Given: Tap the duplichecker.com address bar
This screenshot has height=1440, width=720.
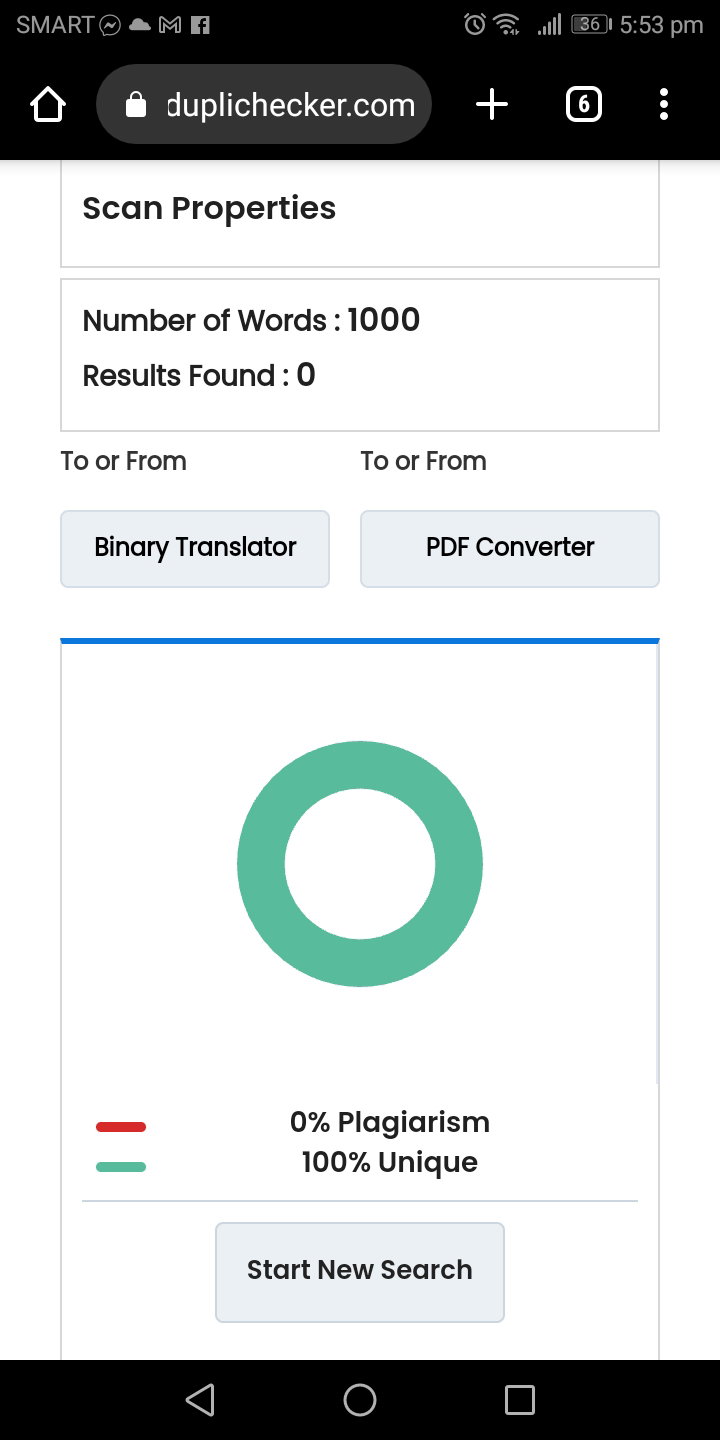Looking at the screenshot, I should coord(264,104).
